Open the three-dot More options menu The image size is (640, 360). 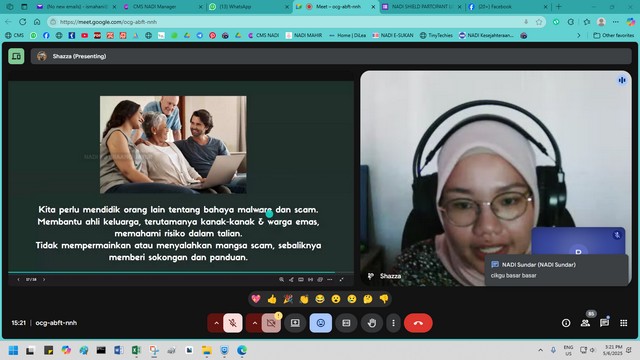coord(393,323)
